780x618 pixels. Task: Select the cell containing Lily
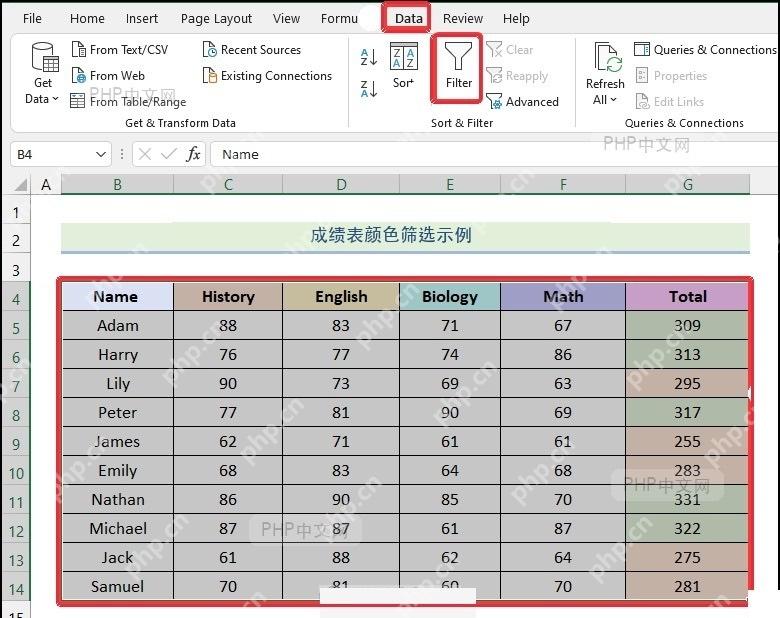(118, 383)
